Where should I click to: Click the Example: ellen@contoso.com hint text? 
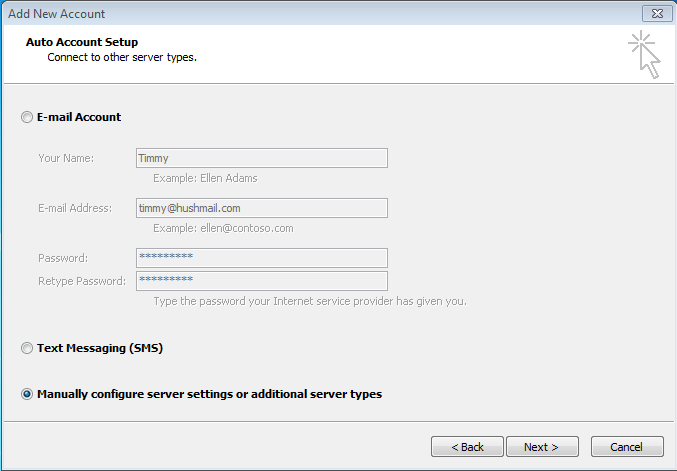tap(223, 228)
